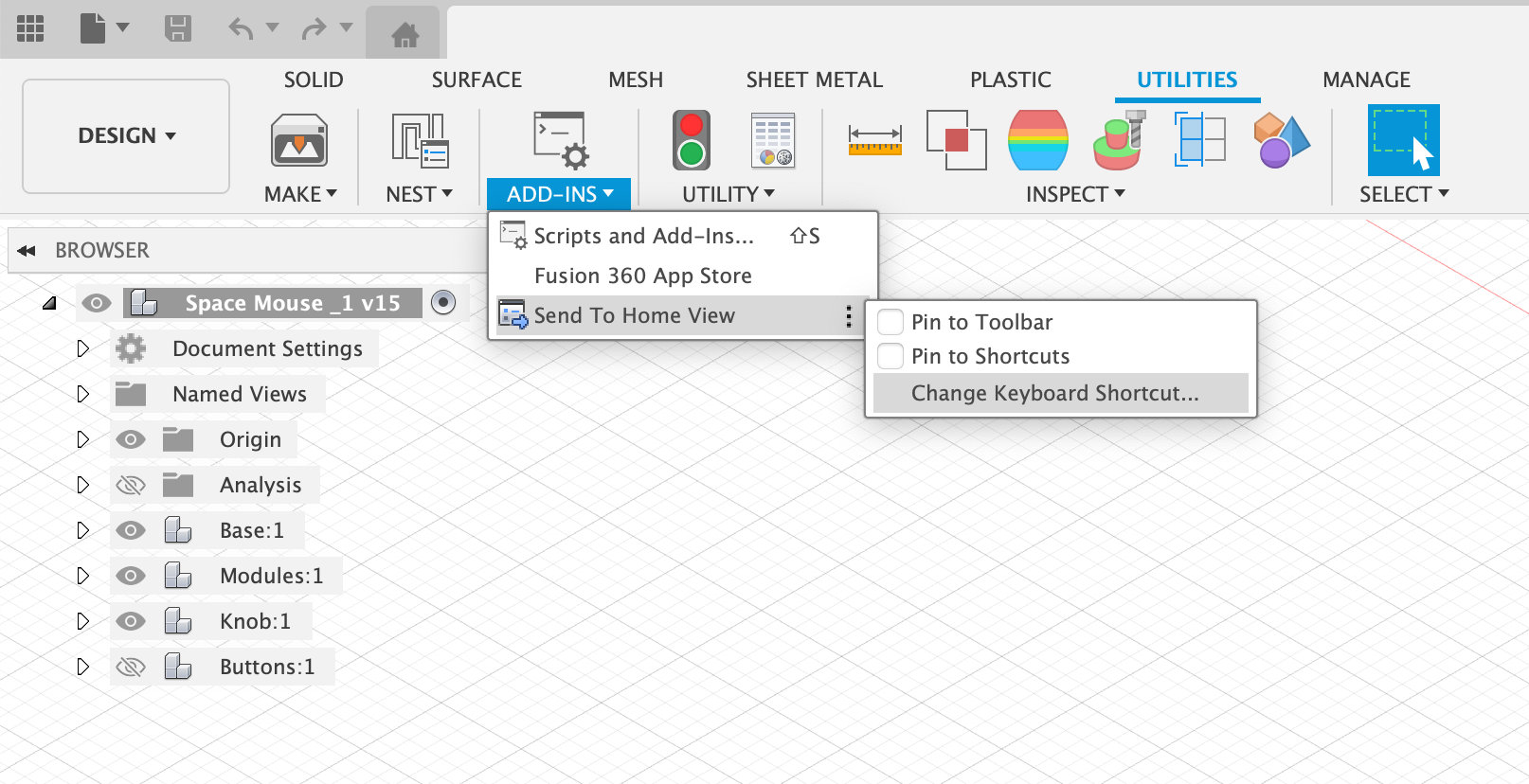
Task: Select the Interference overlapping squares tool
Action: click(x=956, y=140)
